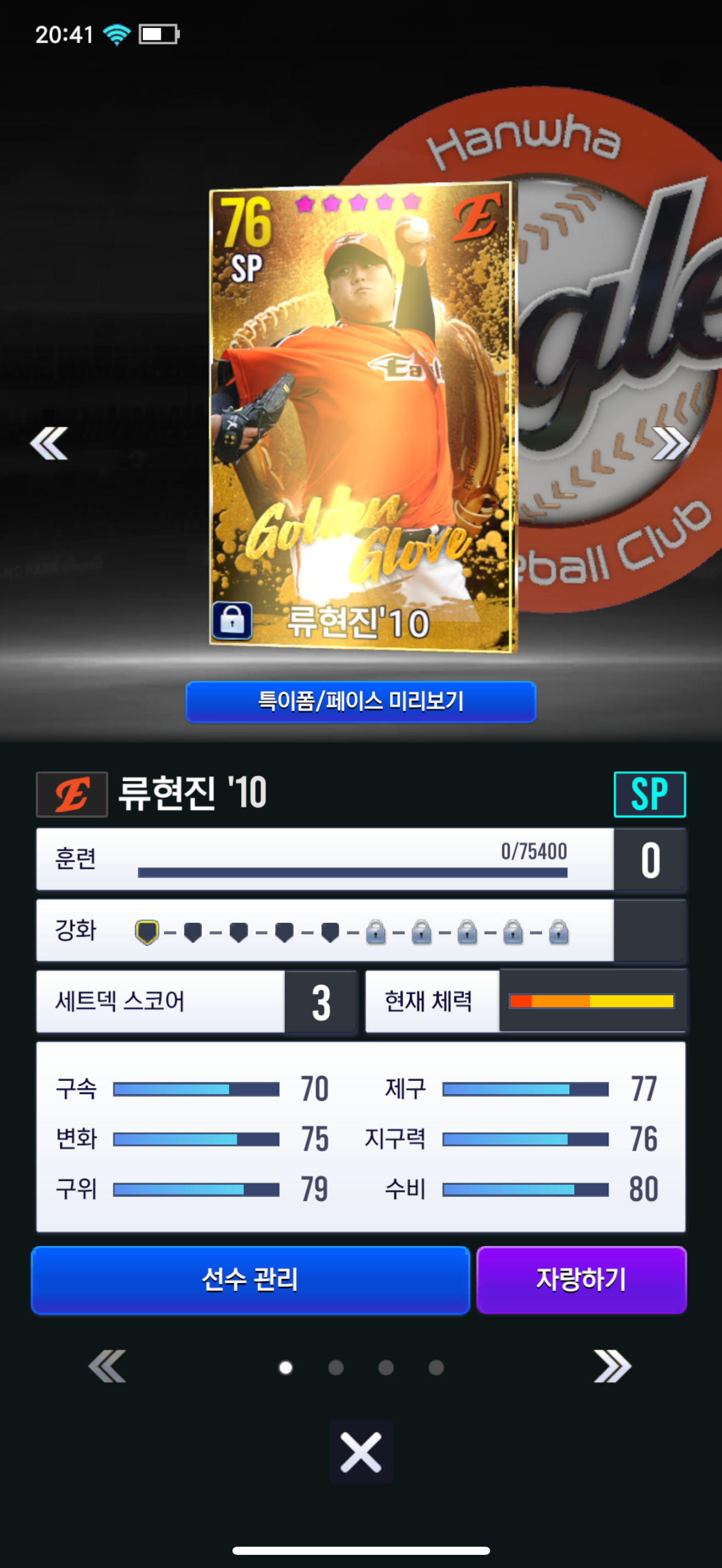Close the player detail with X

pos(360,1452)
